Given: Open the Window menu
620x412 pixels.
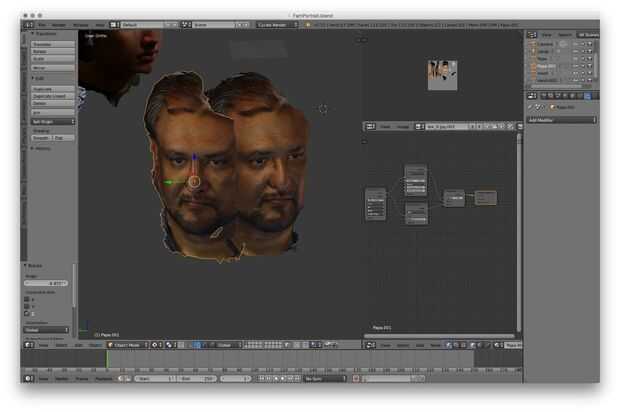Looking at the screenshot, I should pos(81,25).
